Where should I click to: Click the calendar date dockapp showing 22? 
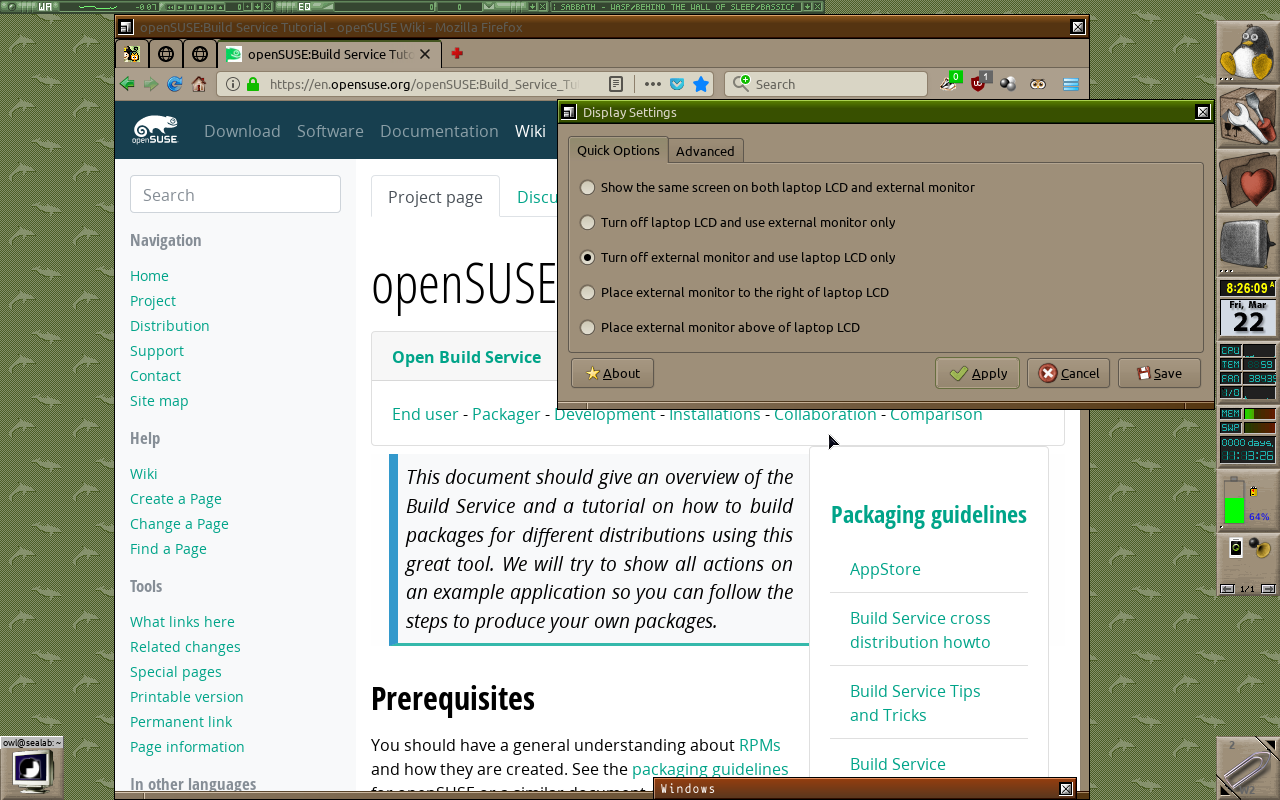[x=1247, y=317]
